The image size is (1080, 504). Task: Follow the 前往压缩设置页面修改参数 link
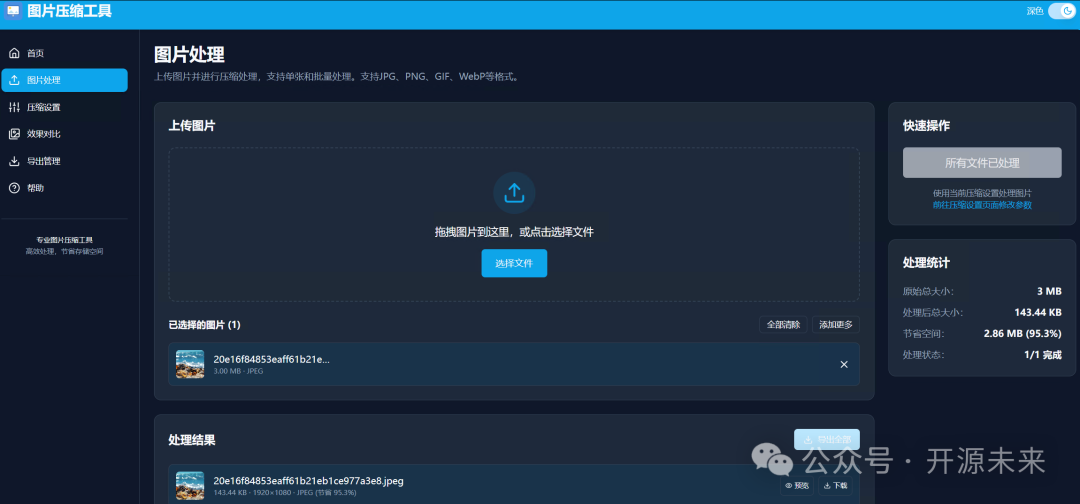point(982,205)
